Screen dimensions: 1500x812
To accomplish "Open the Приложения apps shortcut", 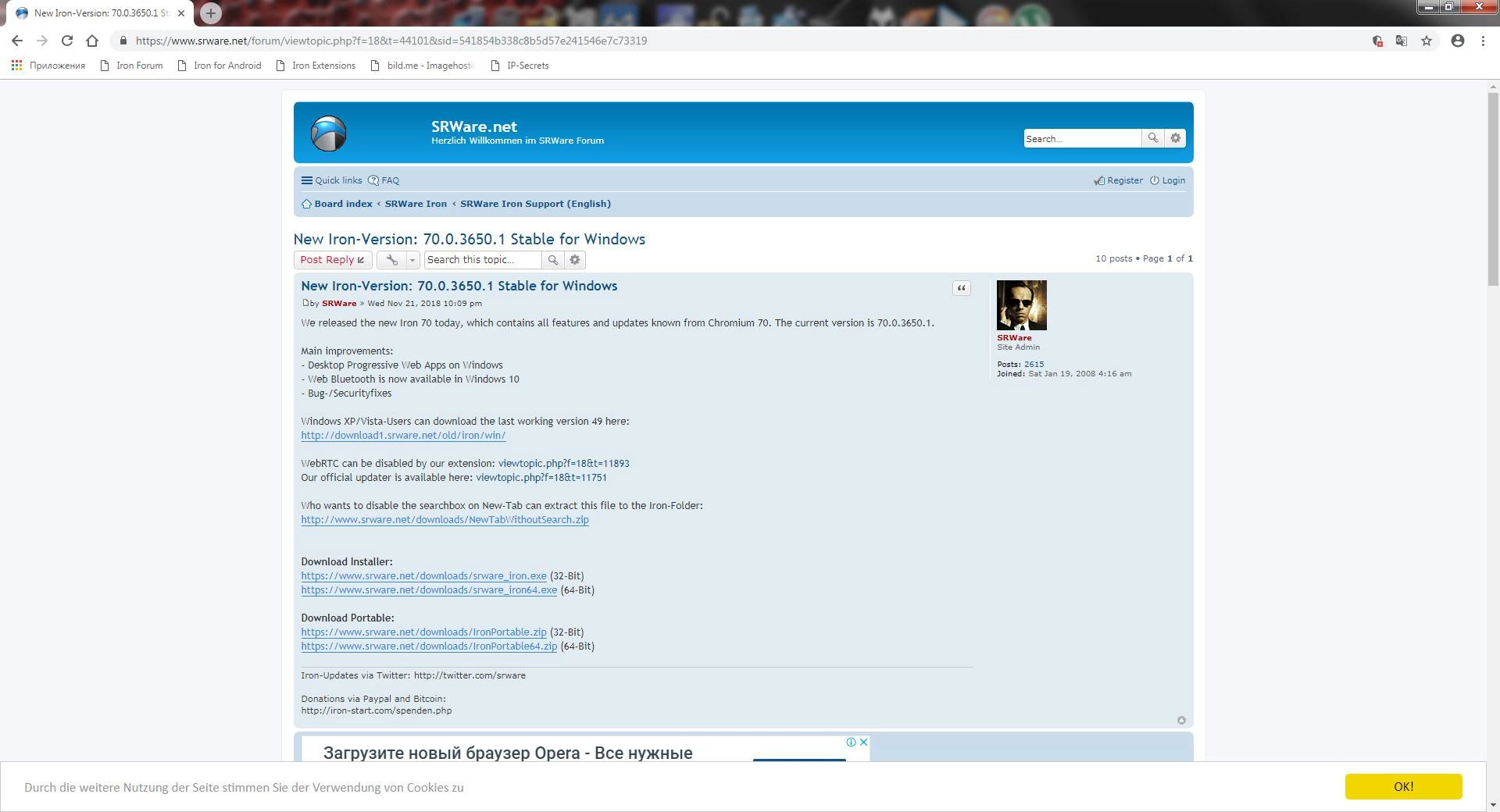I will click(48, 66).
